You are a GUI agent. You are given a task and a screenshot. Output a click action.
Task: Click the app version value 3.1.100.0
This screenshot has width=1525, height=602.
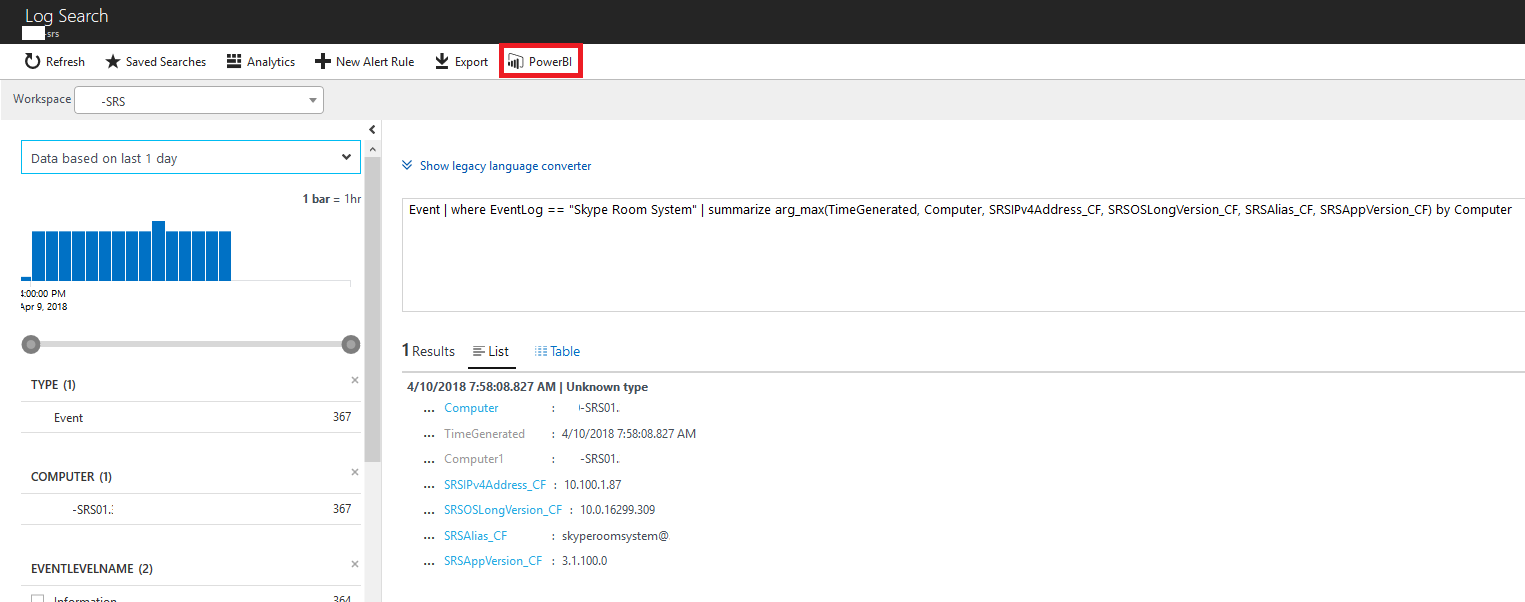pos(585,561)
